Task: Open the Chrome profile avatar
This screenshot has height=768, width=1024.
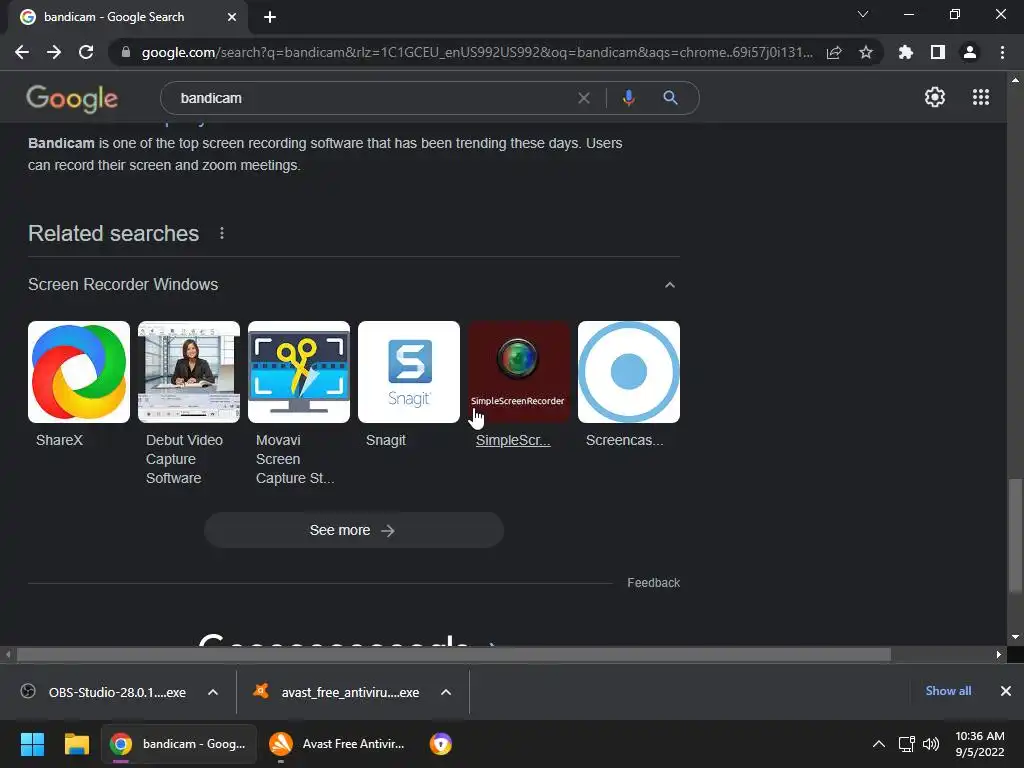Action: pos(970,52)
